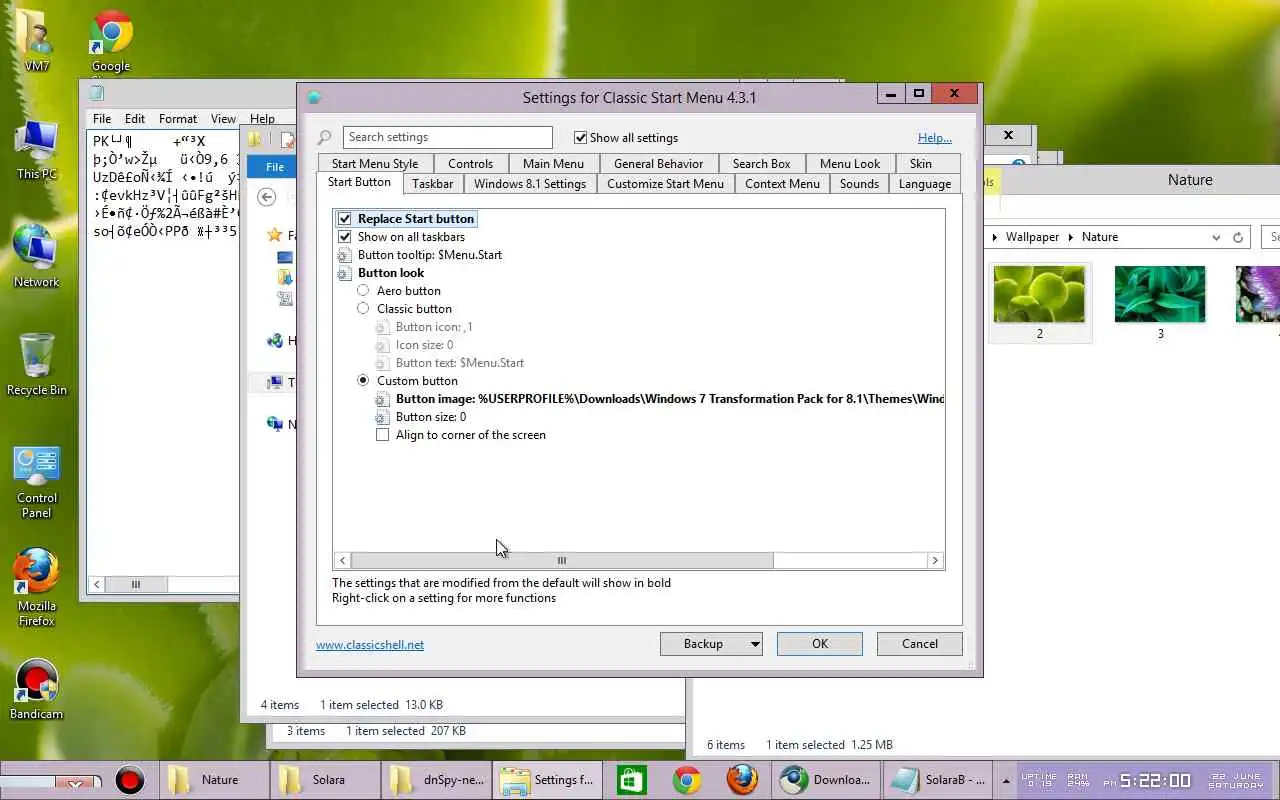This screenshot has width=1280, height=800.
Task: Select Aero button radio option
Action: 363,291
